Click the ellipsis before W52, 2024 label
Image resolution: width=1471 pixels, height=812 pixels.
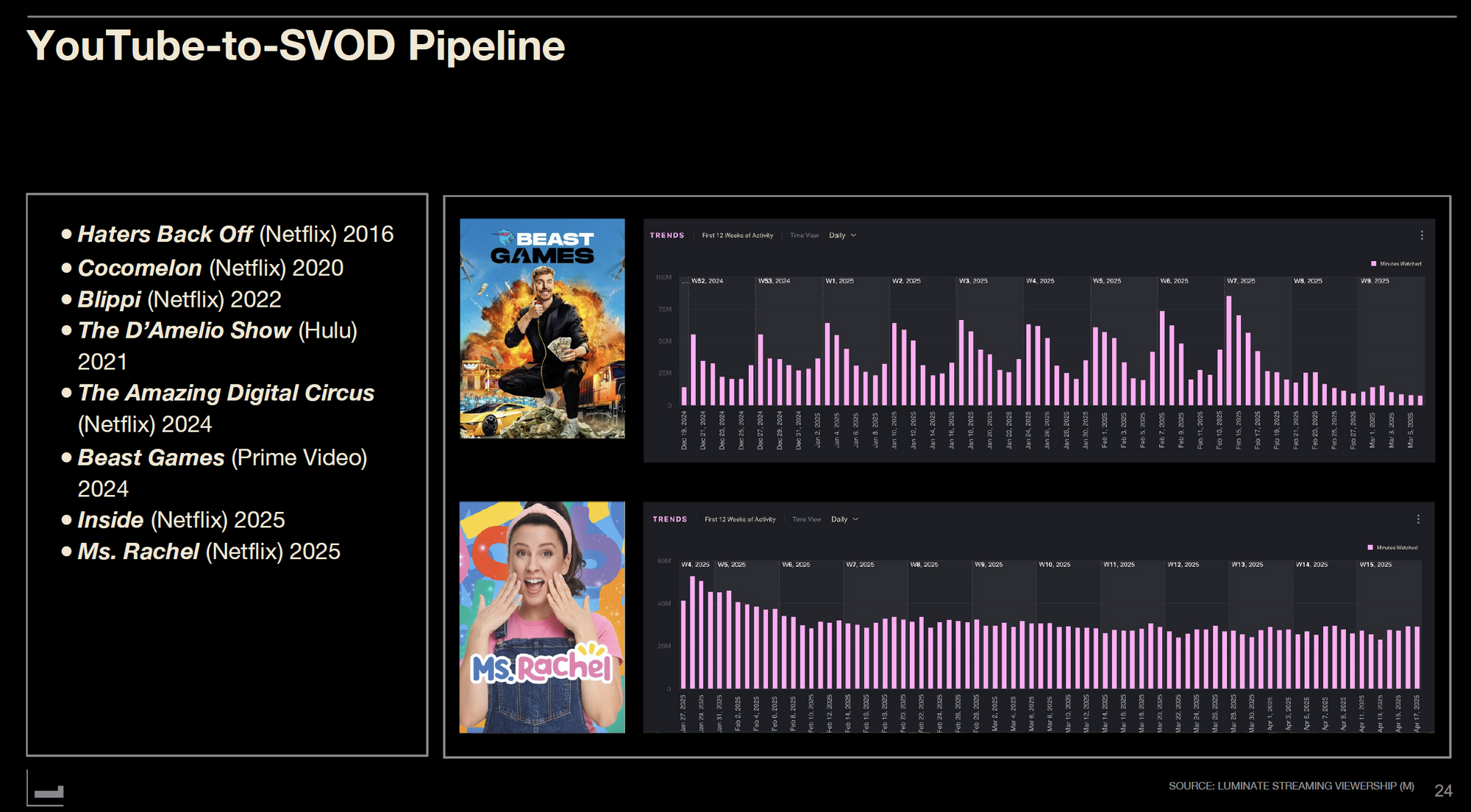(685, 281)
